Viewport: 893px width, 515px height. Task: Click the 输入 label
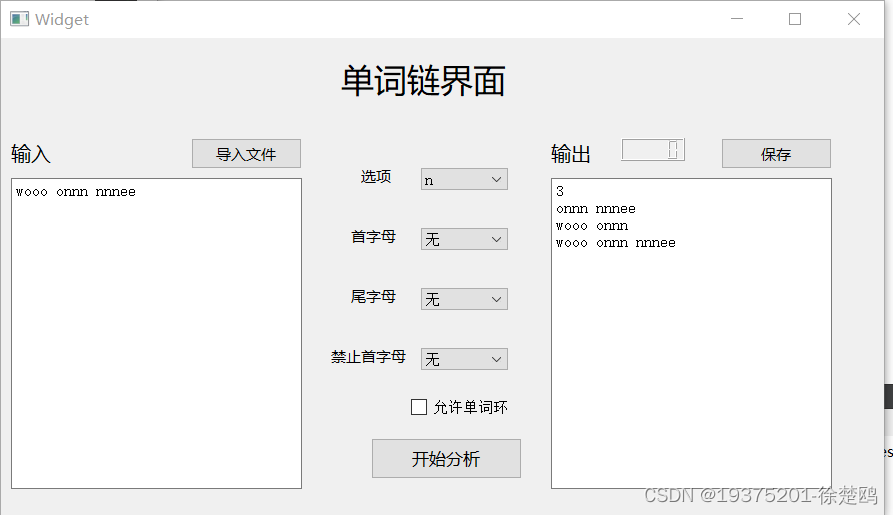[31, 154]
